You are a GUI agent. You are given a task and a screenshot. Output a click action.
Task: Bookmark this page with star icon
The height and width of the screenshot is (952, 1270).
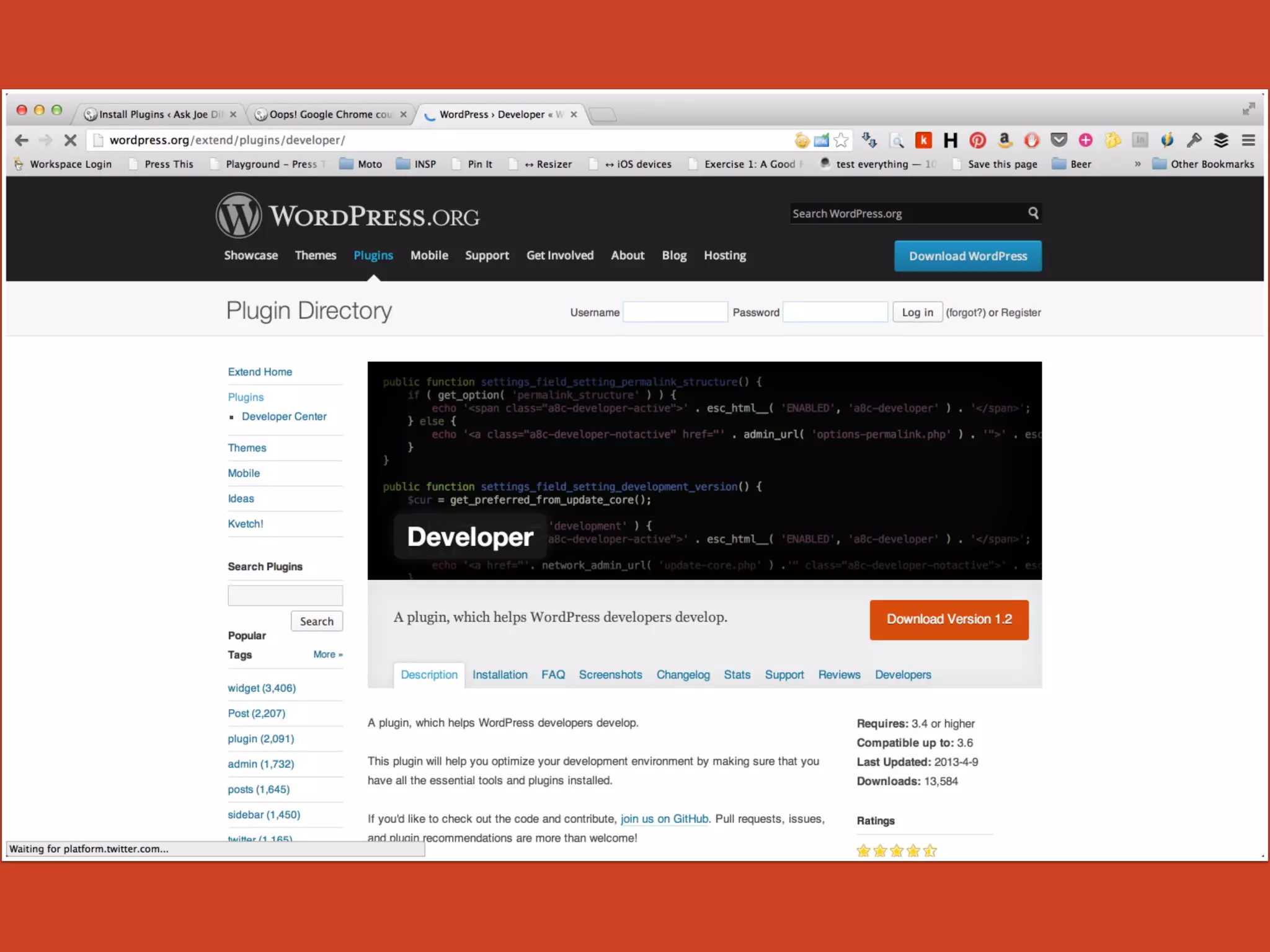click(x=841, y=141)
